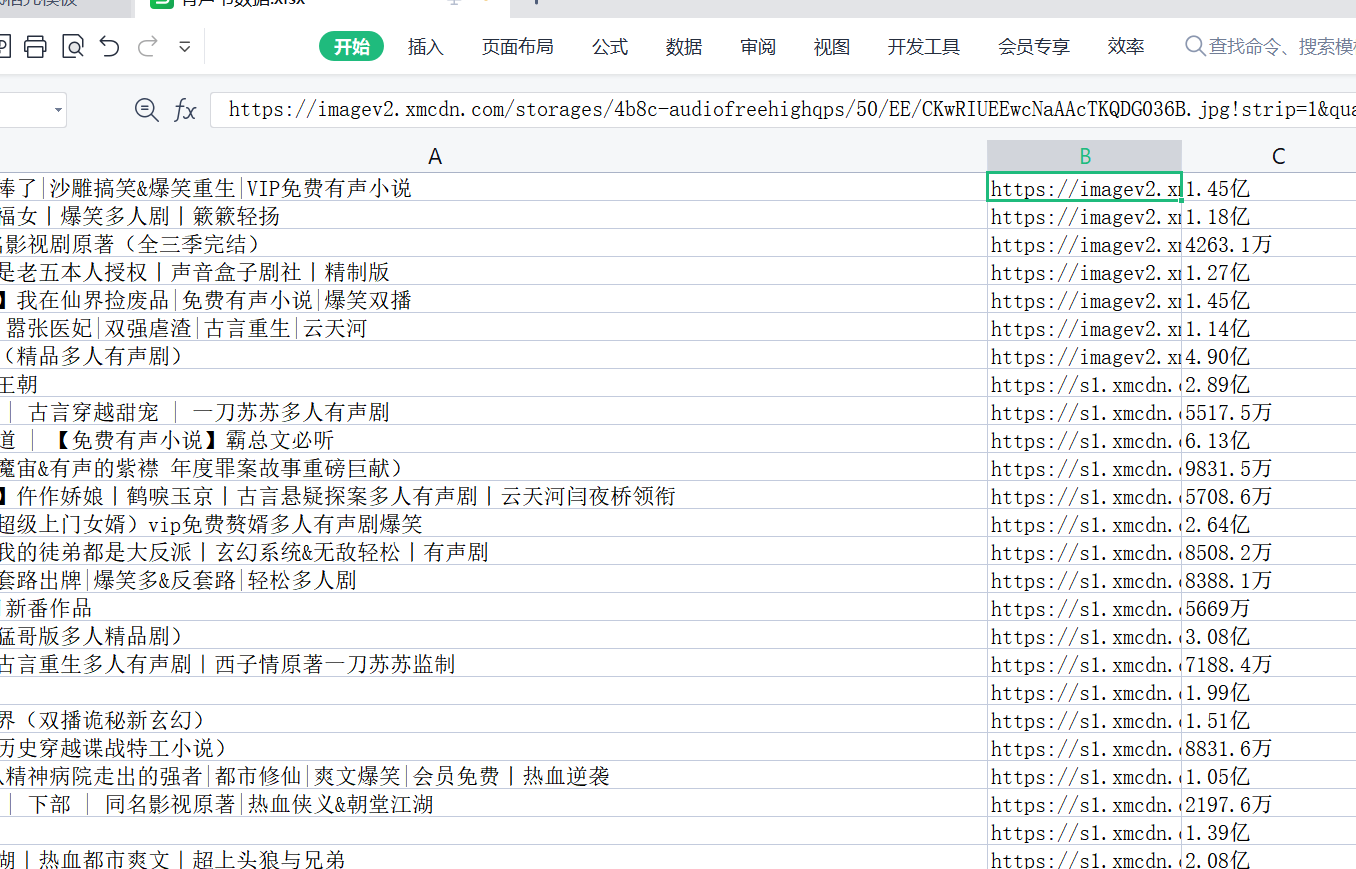Image resolution: width=1356 pixels, height=869 pixels.
Task: Switch to the 插入 ribbon tab
Action: coord(425,47)
